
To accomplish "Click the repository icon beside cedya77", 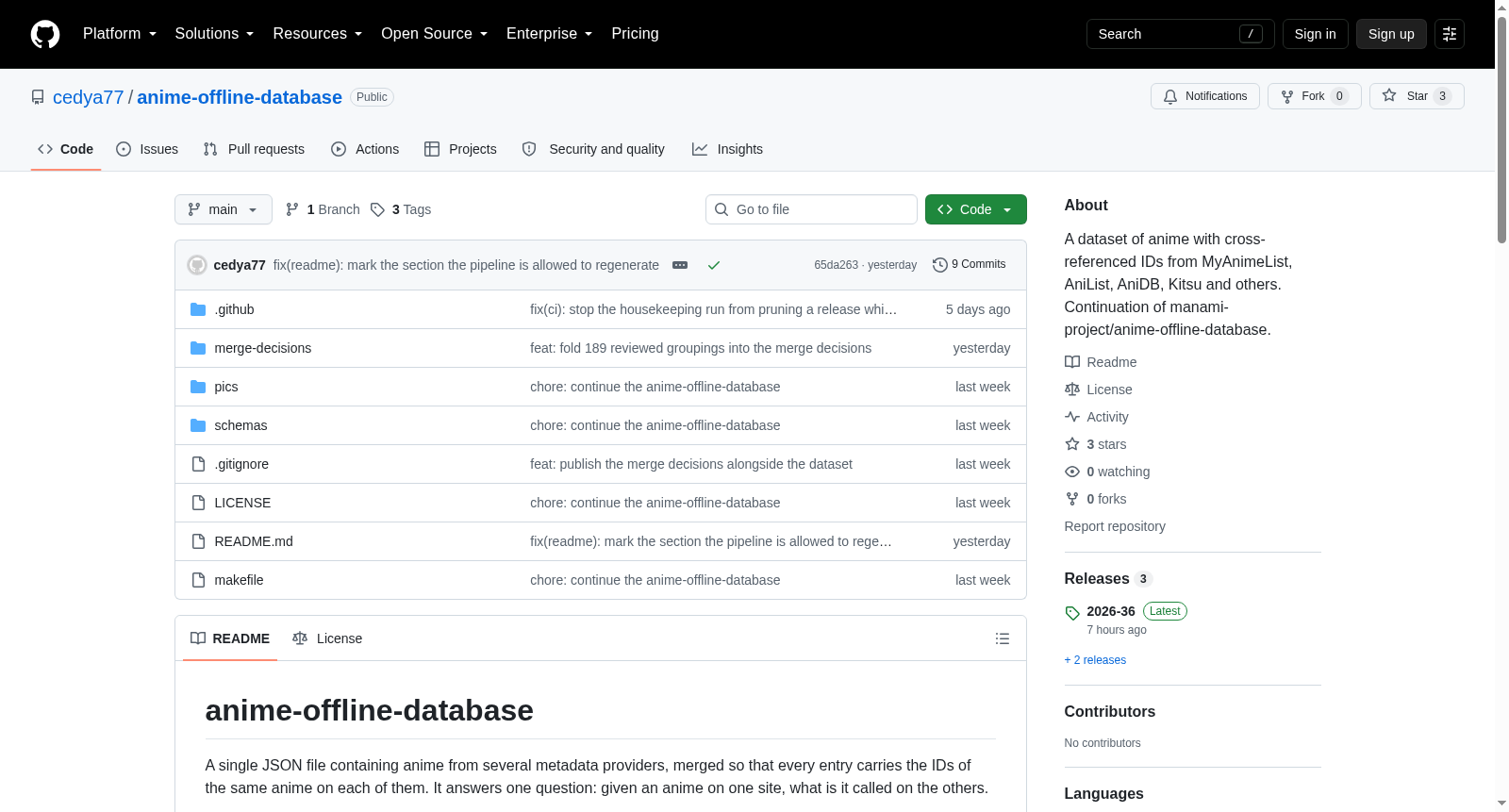I will tap(38, 97).
